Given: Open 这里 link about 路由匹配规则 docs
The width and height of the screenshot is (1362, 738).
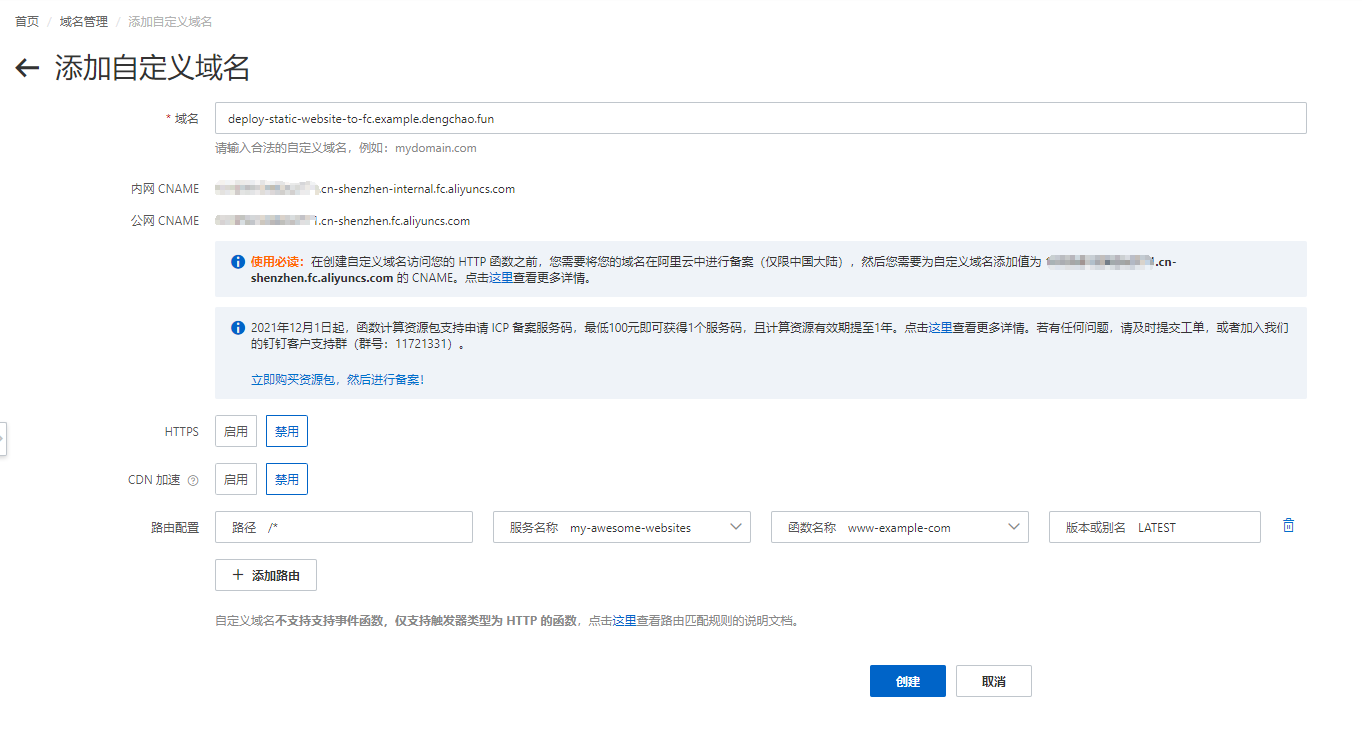Looking at the screenshot, I should (x=625, y=620).
